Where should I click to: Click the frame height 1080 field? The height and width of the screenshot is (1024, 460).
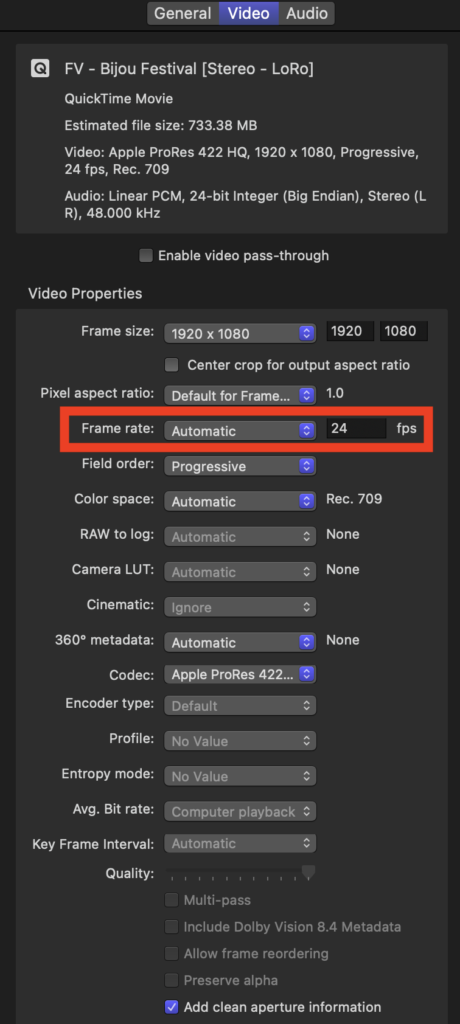pos(404,331)
